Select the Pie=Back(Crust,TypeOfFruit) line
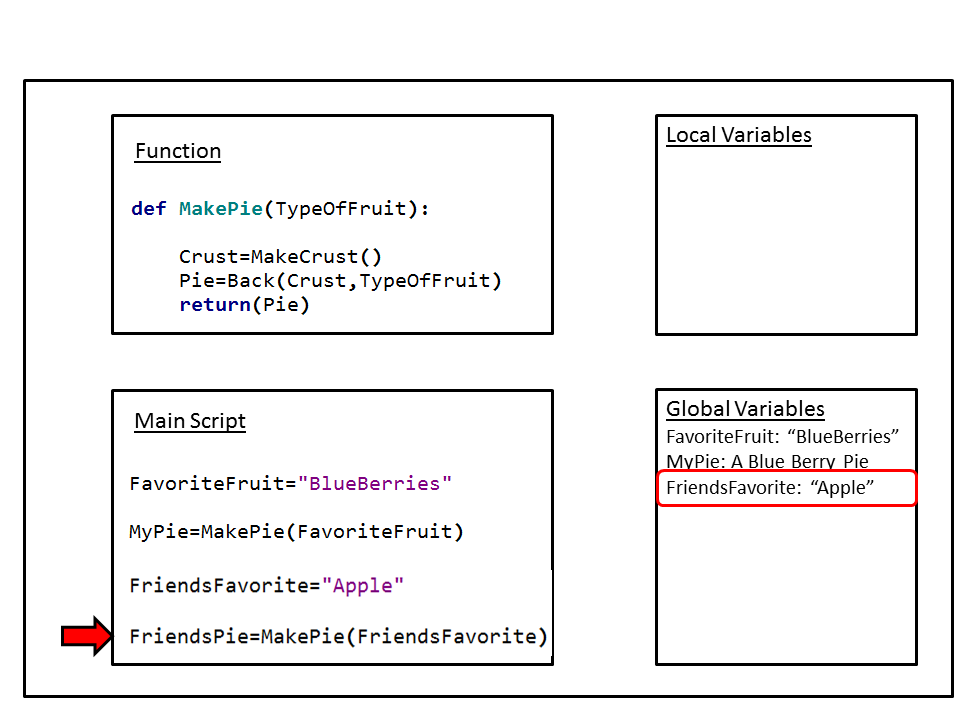Viewport: 960px width, 720px height. pos(340,280)
